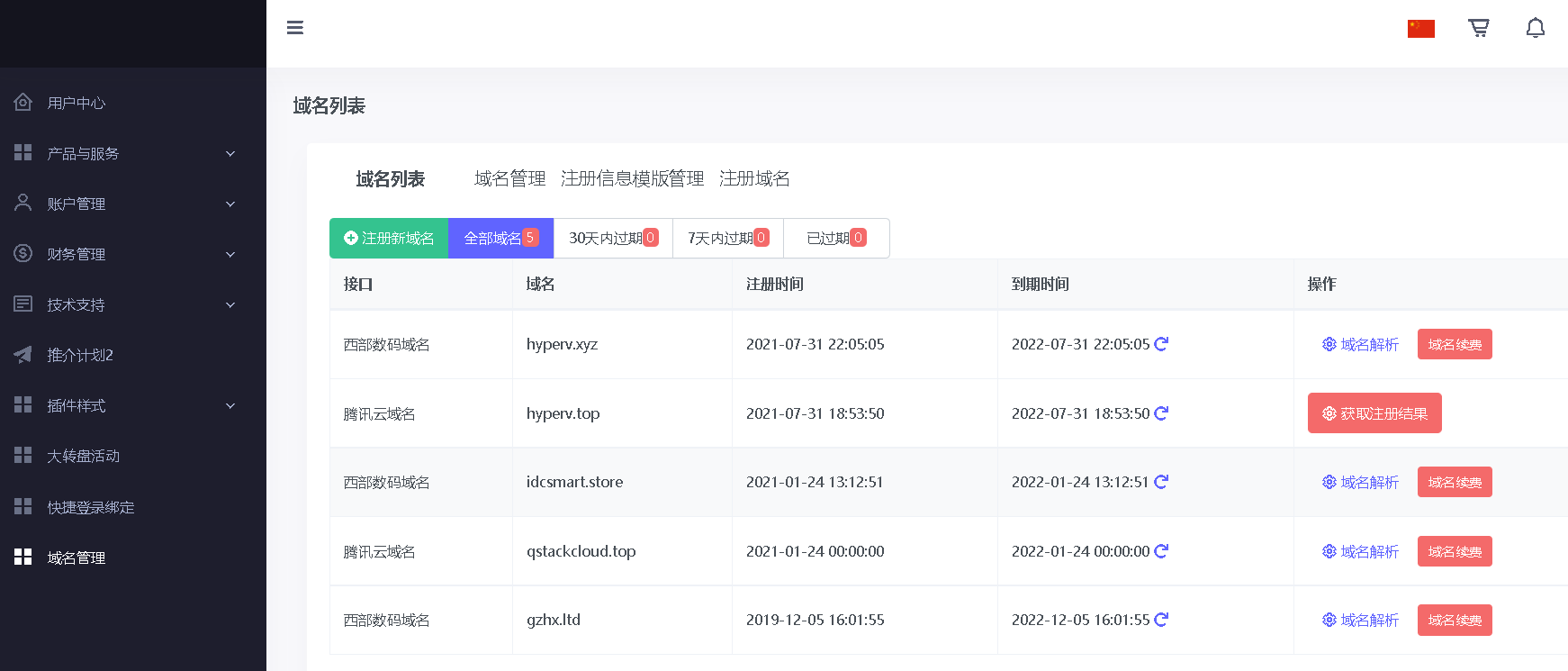Click the 操作 column header
The width and height of the screenshot is (1568, 671).
click(x=1321, y=284)
